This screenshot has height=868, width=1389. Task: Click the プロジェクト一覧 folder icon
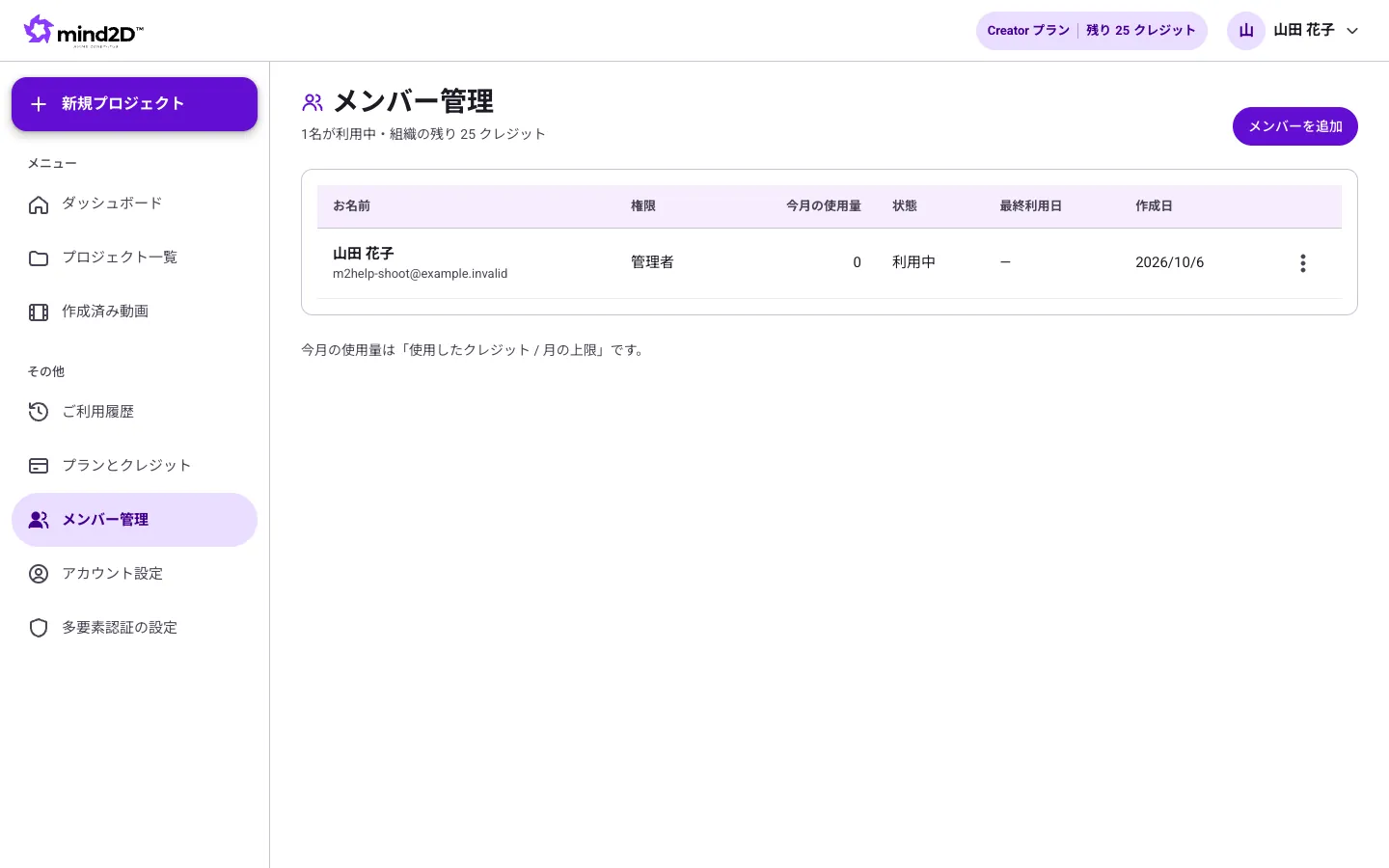pyautogui.click(x=39, y=258)
